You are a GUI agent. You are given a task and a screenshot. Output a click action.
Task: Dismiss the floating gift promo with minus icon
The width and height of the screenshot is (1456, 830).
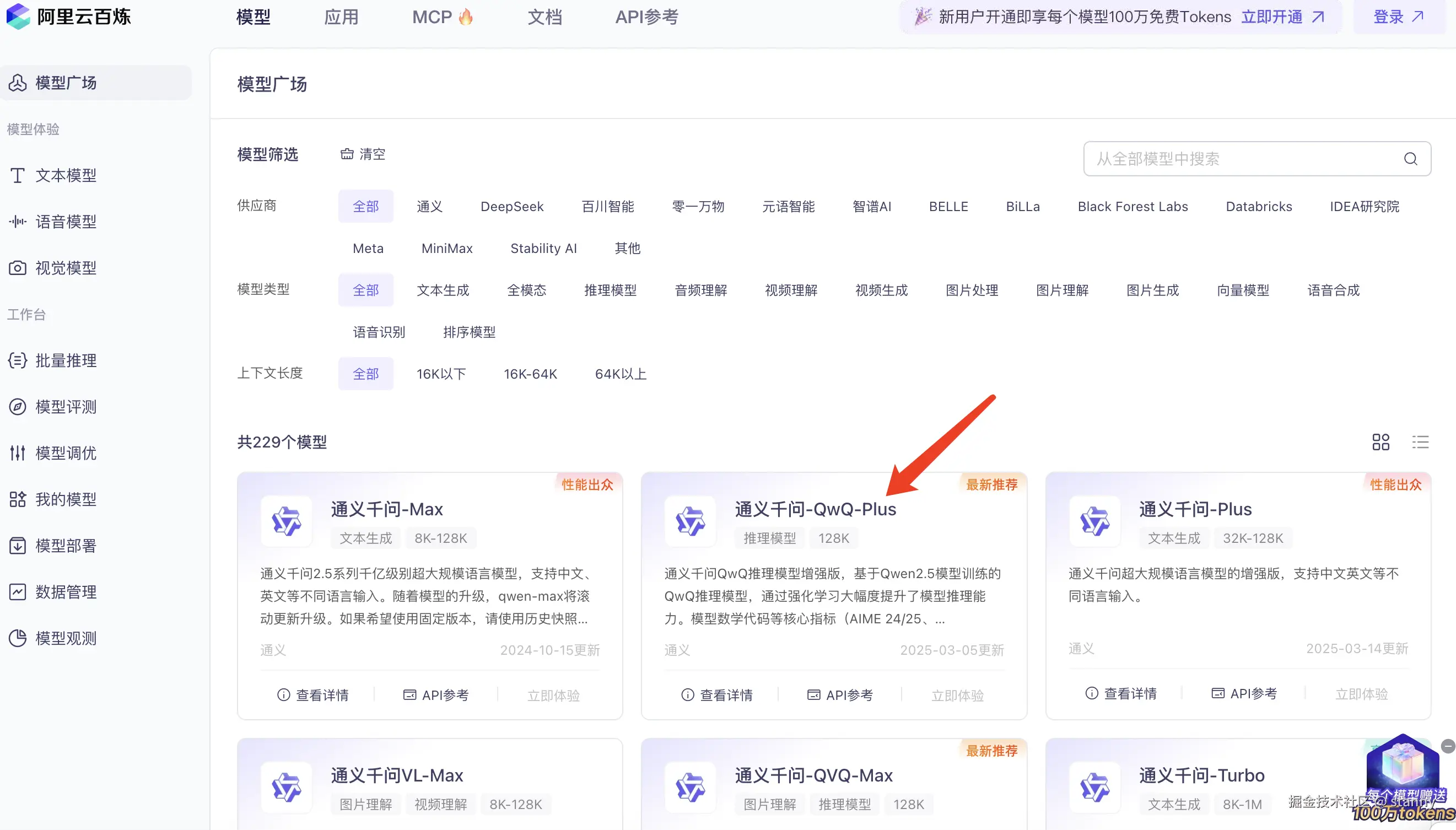pyautogui.click(x=1447, y=746)
